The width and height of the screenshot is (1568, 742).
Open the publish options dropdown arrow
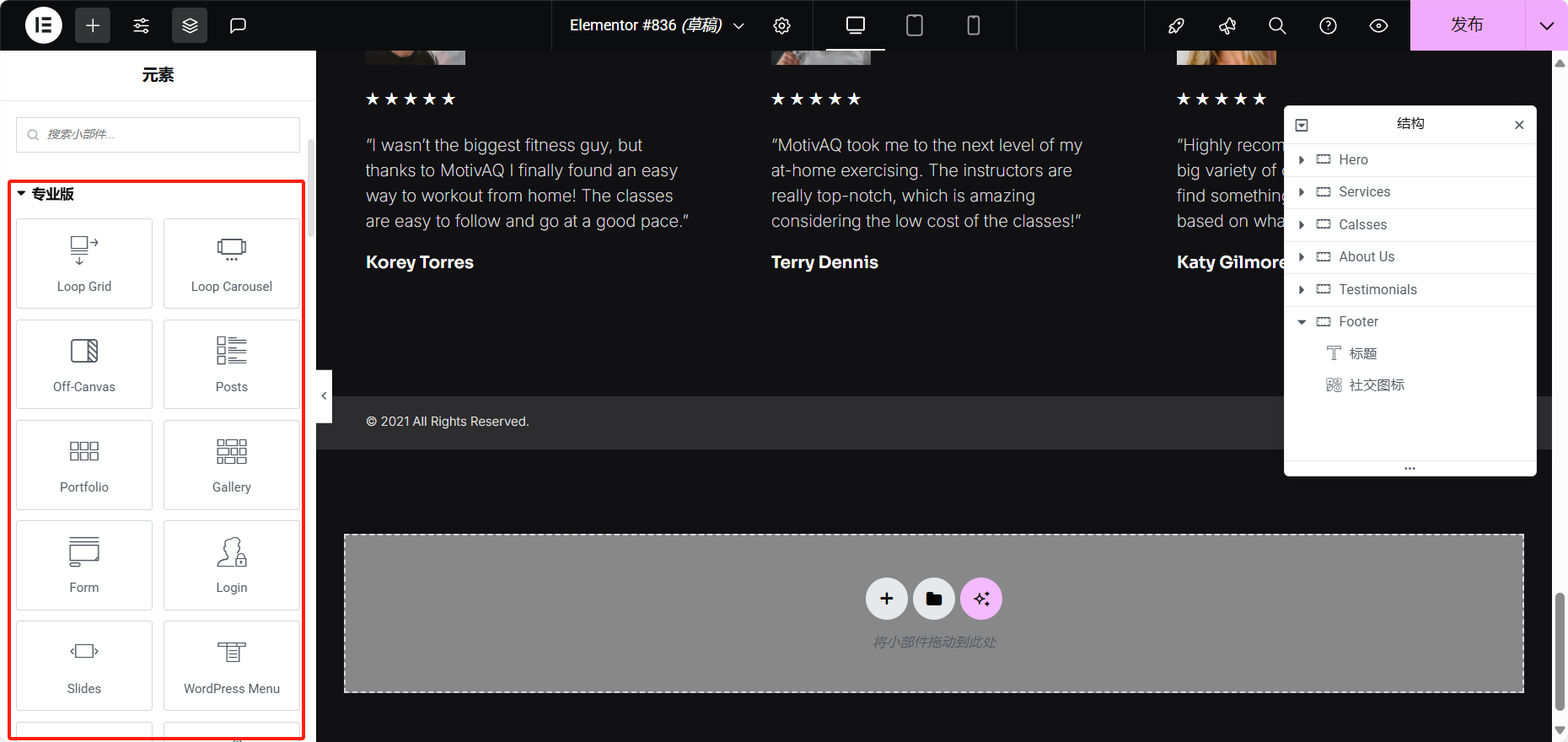coord(1547,25)
